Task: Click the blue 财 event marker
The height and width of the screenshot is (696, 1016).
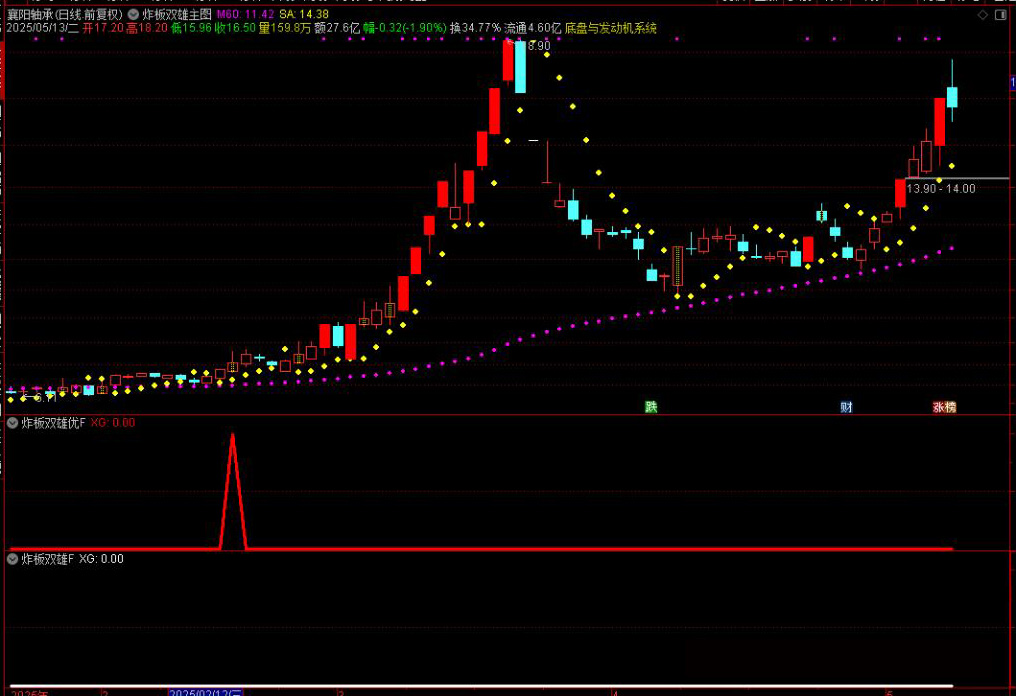Action: pos(846,407)
